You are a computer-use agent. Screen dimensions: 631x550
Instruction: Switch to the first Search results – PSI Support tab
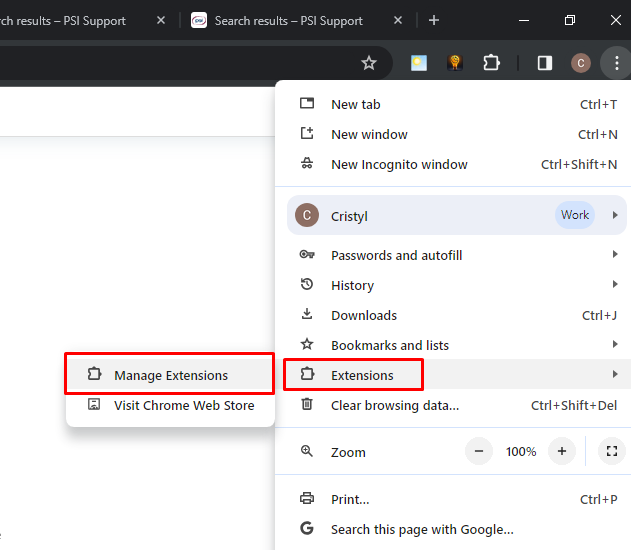pyautogui.click(x=62, y=21)
